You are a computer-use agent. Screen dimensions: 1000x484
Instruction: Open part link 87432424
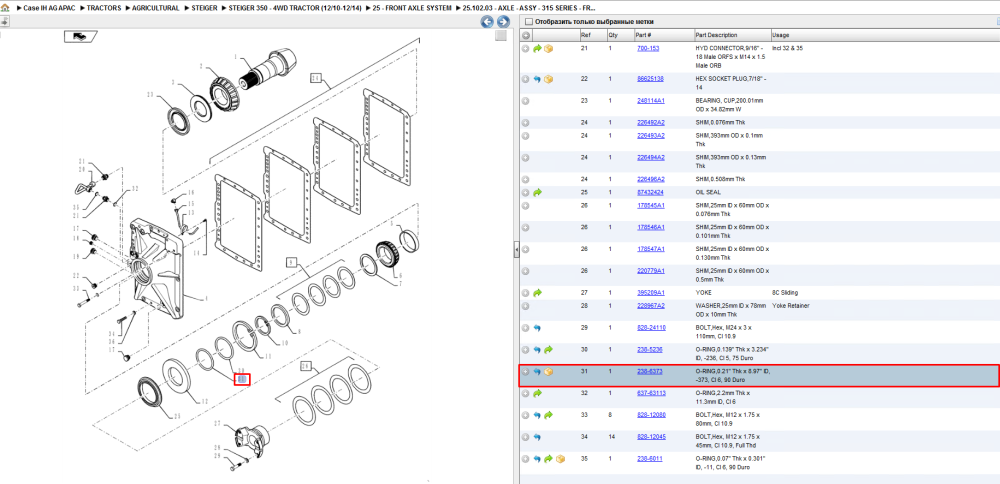(651, 192)
